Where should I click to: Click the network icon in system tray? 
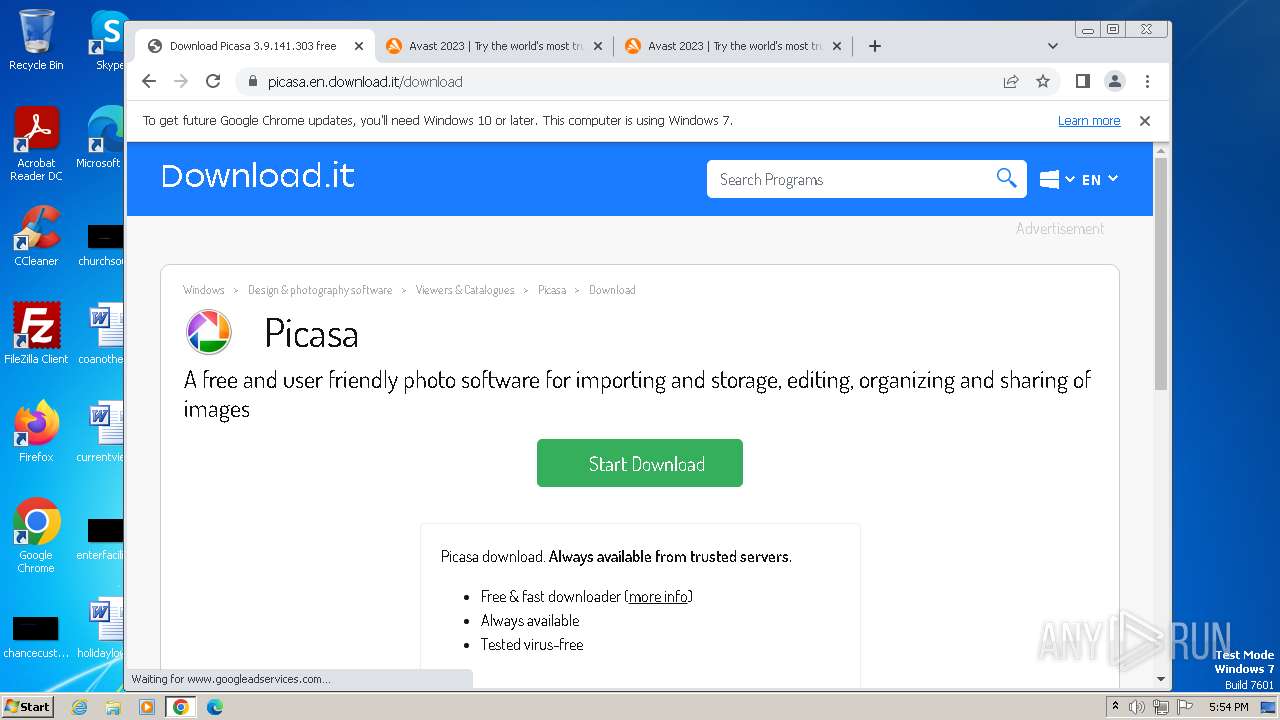pos(1161,707)
